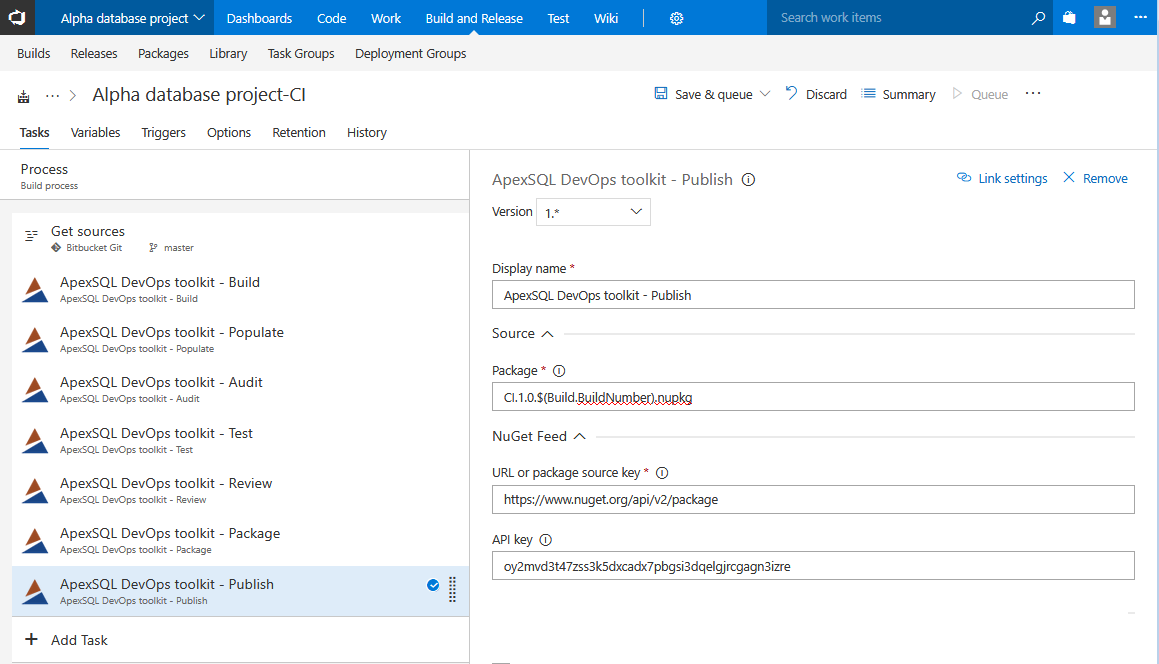
Task: Open the Work menu
Action: pos(386,18)
